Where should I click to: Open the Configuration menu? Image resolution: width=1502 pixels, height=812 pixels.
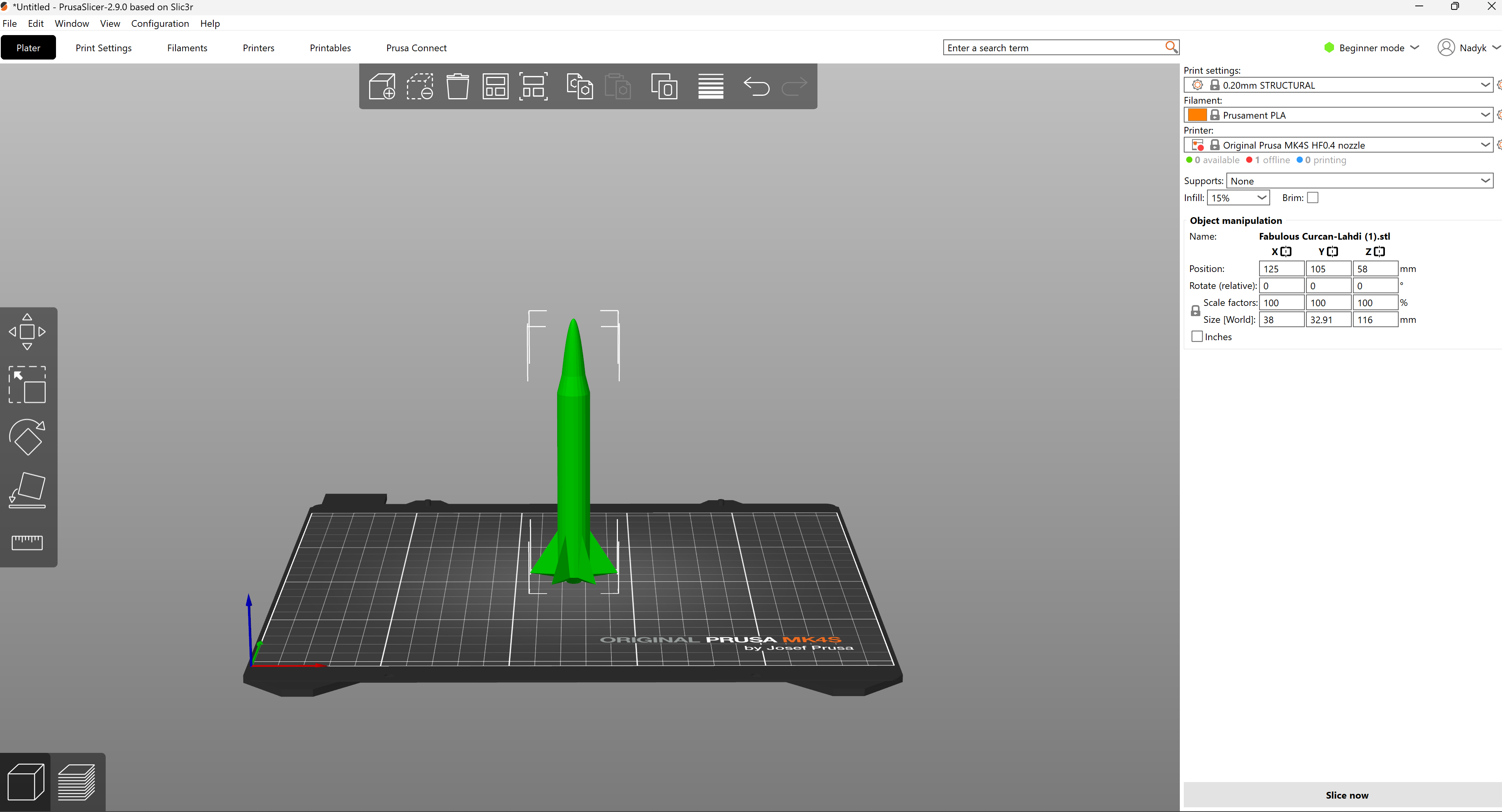[160, 23]
